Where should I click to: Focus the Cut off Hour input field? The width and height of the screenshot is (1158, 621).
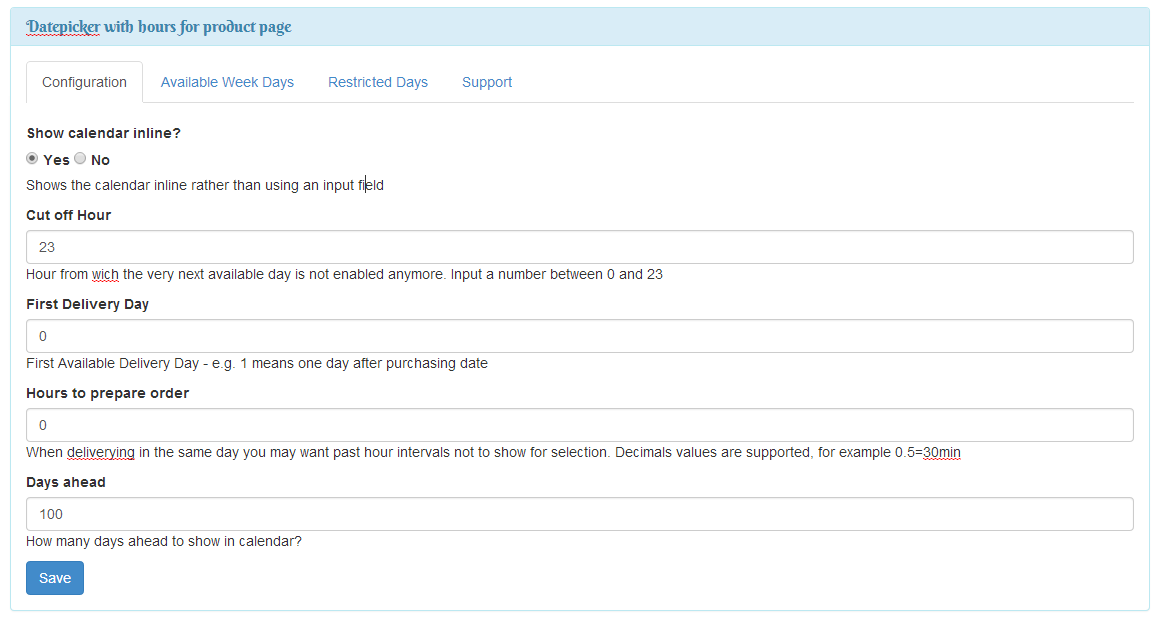point(580,247)
